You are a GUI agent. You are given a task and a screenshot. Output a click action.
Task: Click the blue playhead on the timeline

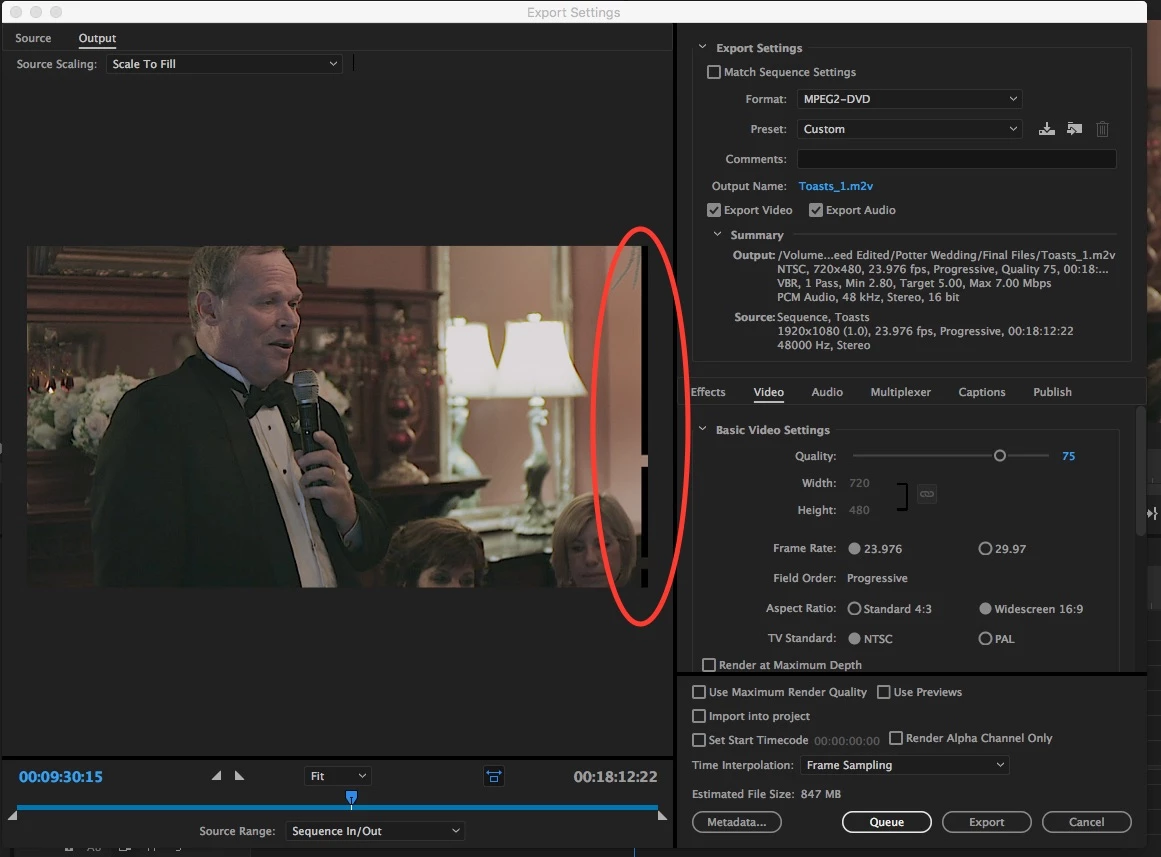pyautogui.click(x=352, y=797)
